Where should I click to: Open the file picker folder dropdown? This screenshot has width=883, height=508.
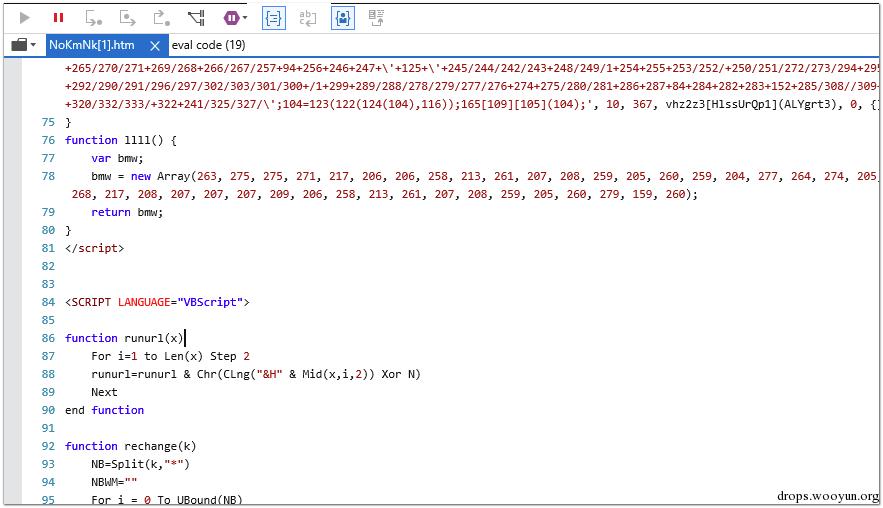(23, 45)
